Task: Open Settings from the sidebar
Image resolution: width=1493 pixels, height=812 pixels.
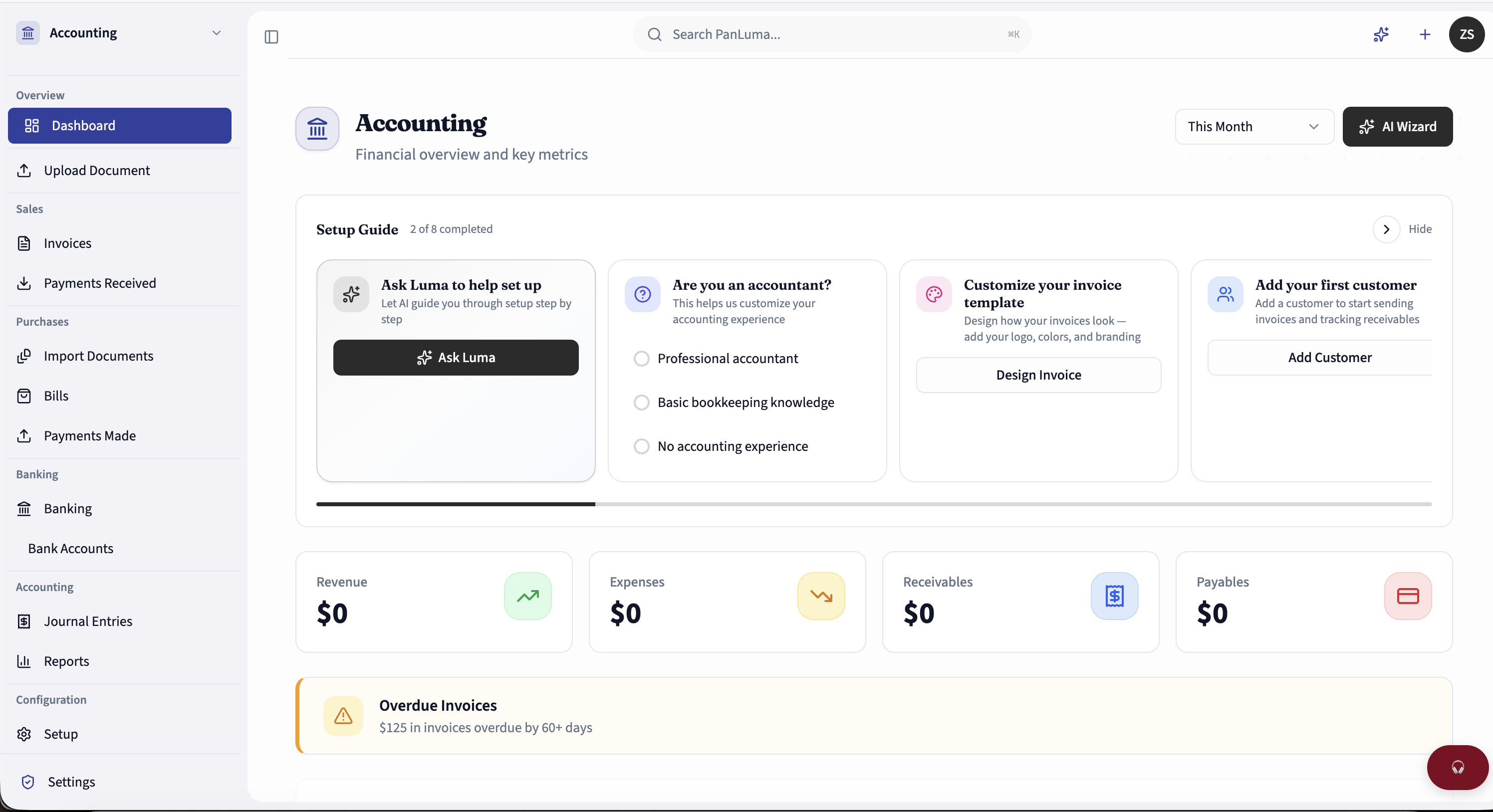Action: click(72, 781)
